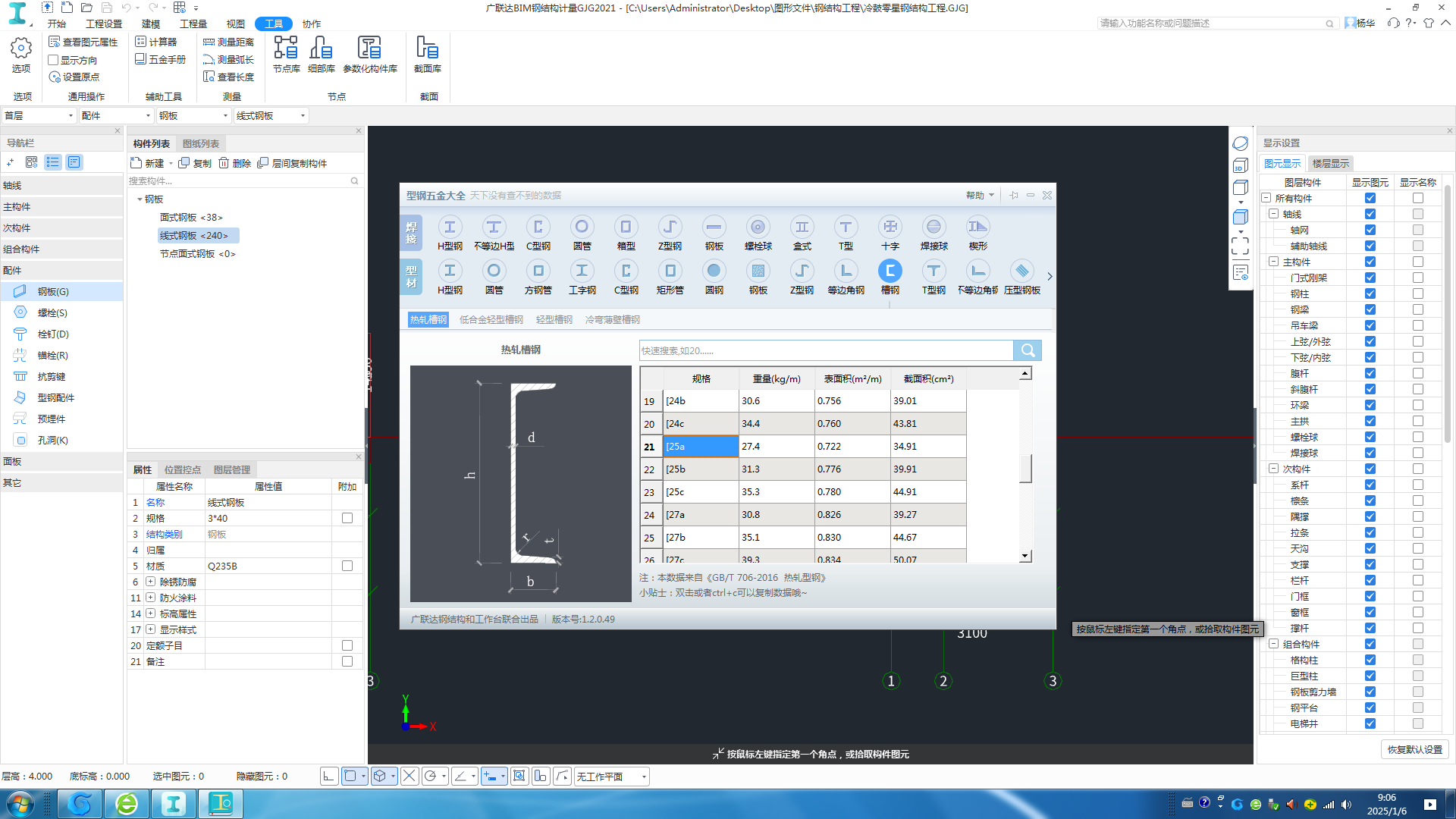Open 螺栓(S) bolt item in navigation
The image size is (1456, 819).
52,312
